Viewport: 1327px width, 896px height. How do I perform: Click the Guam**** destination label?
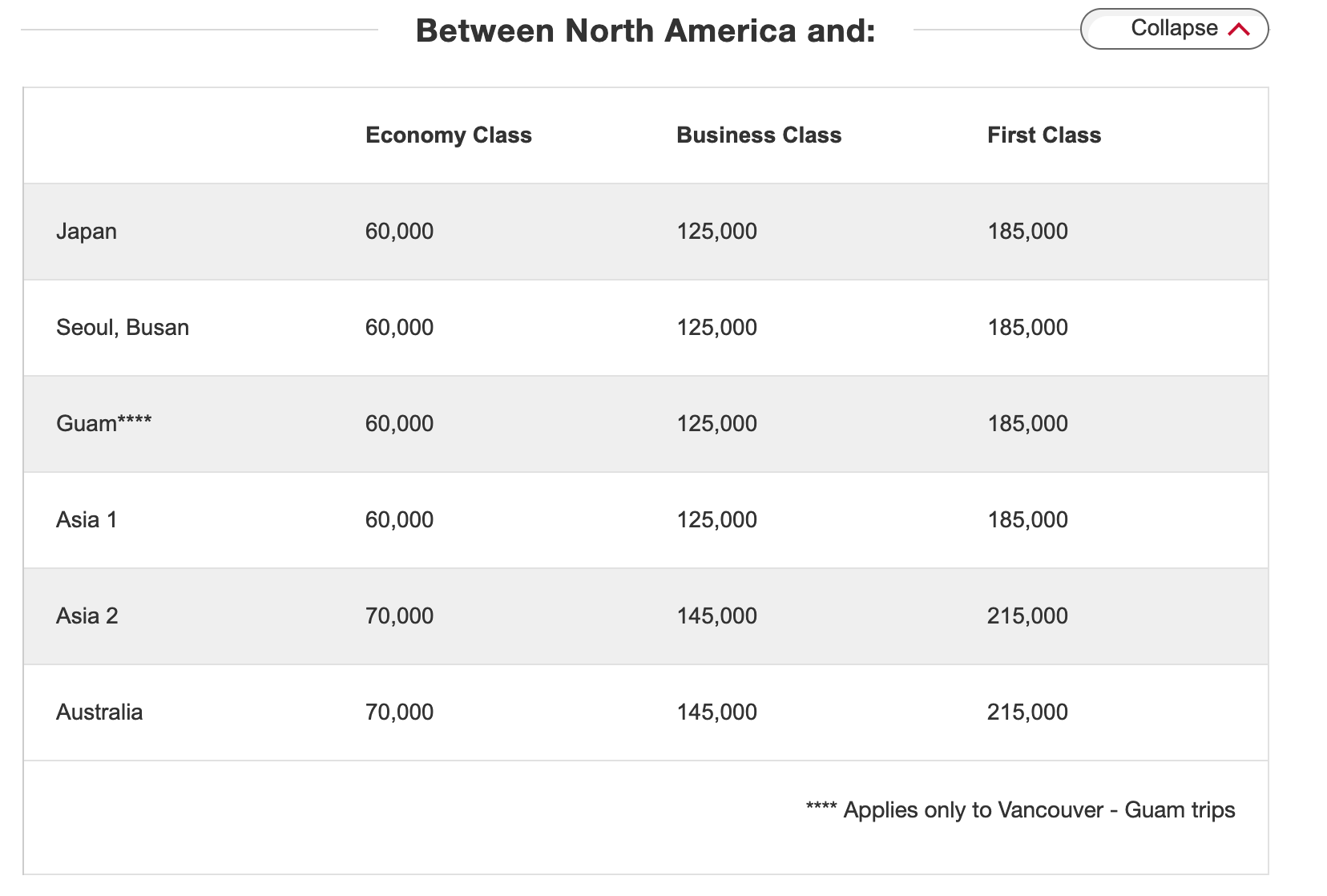point(103,423)
